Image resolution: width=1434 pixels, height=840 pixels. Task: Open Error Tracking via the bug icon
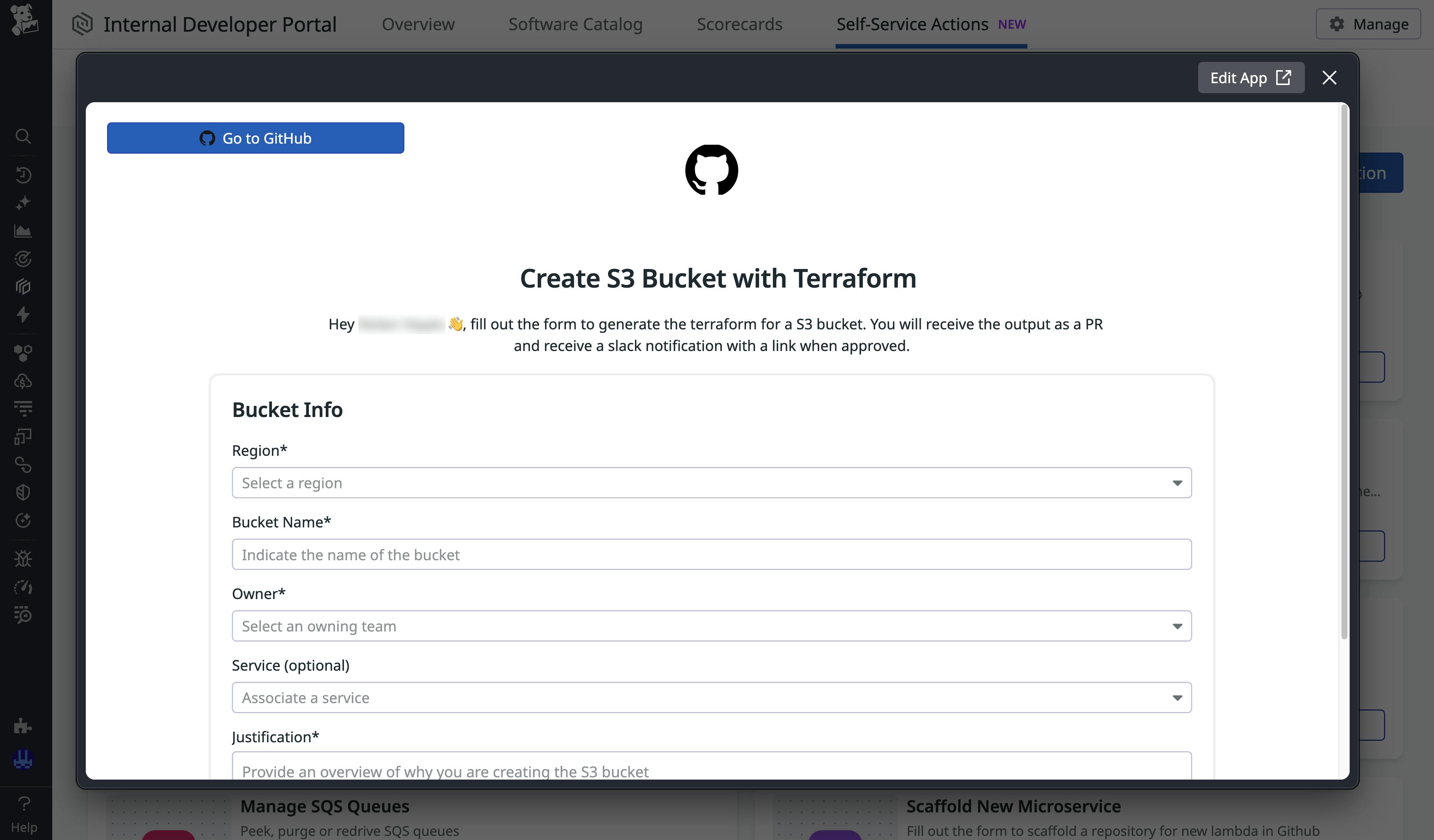(x=24, y=558)
